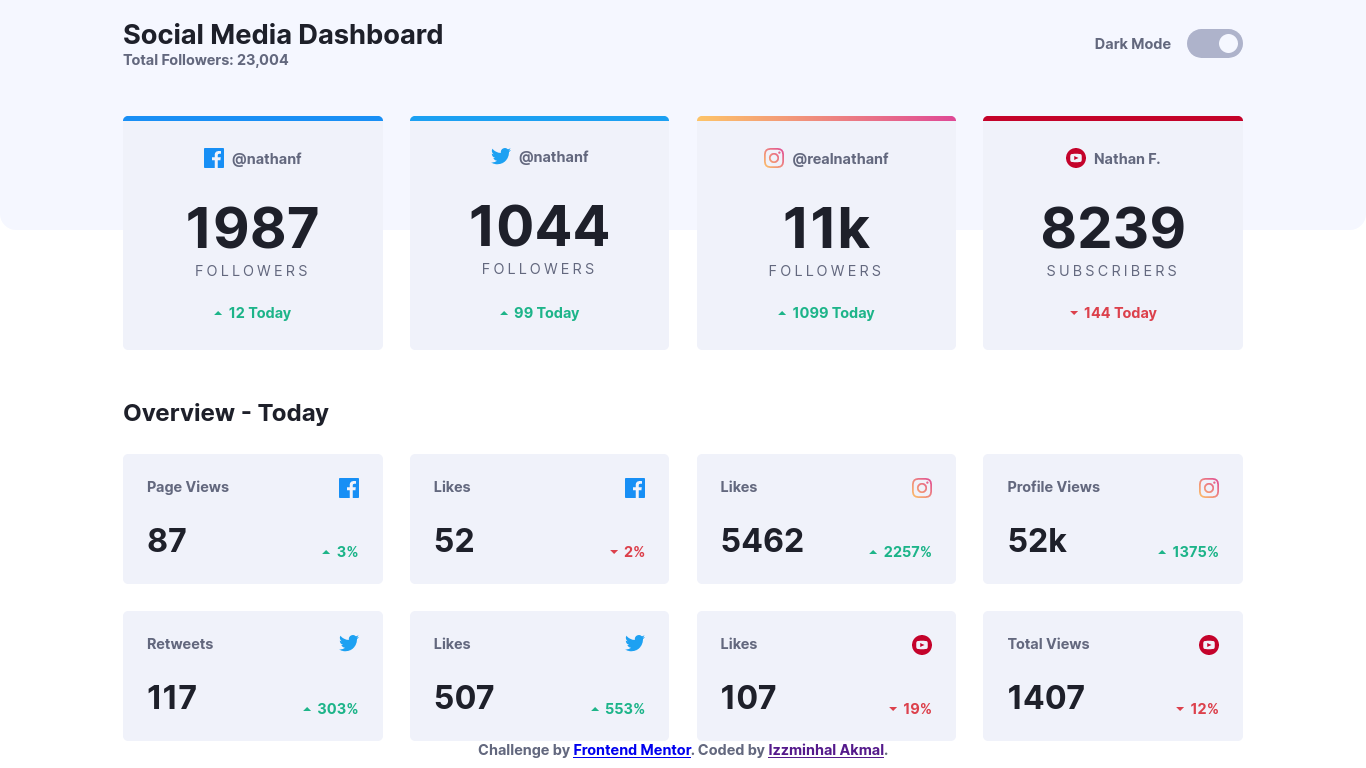Click the Twitter icon beside @nathanf

coord(501,156)
